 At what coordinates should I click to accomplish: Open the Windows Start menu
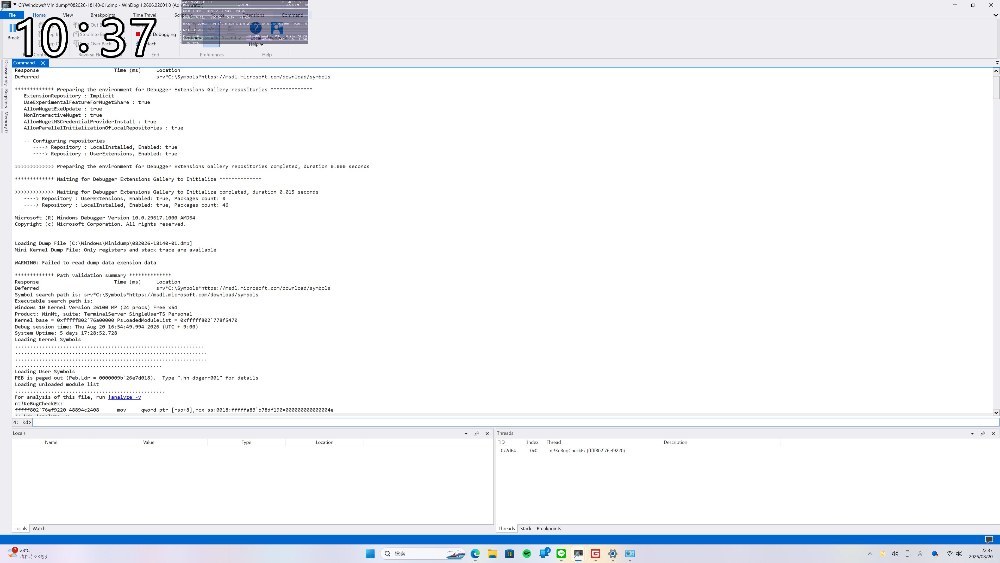370,553
